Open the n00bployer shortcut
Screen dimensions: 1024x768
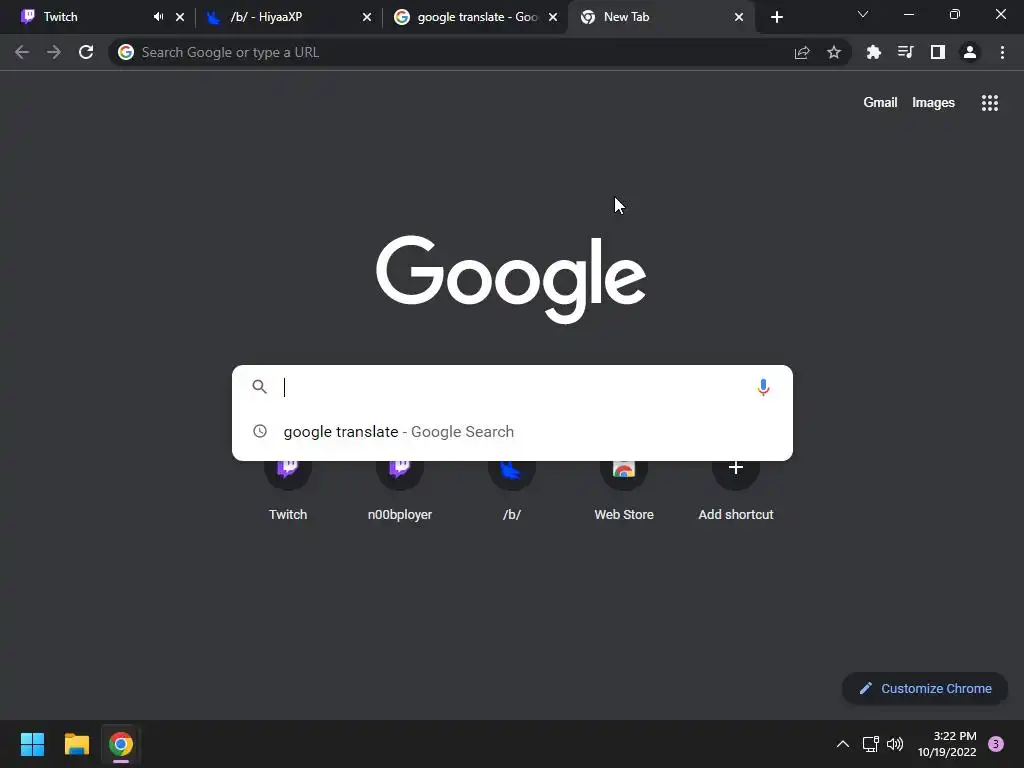[400, 489]
